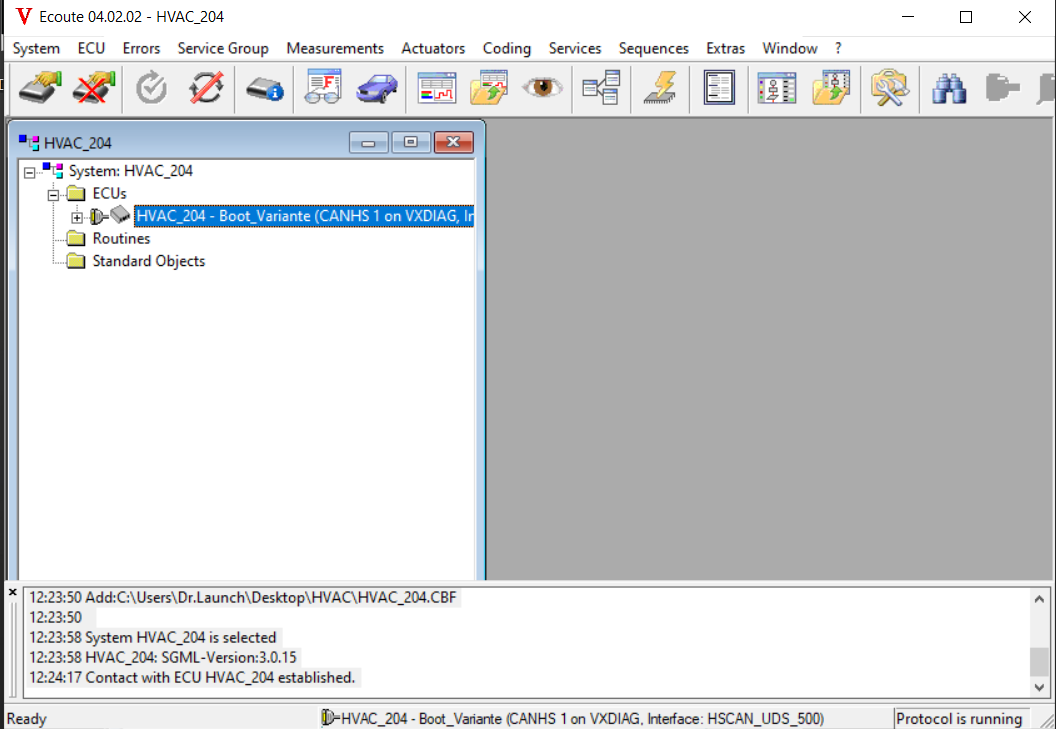1056x729 pixels.
Task: Open the ? help menu
Action: pyautogui.click(x=838, y=49)
